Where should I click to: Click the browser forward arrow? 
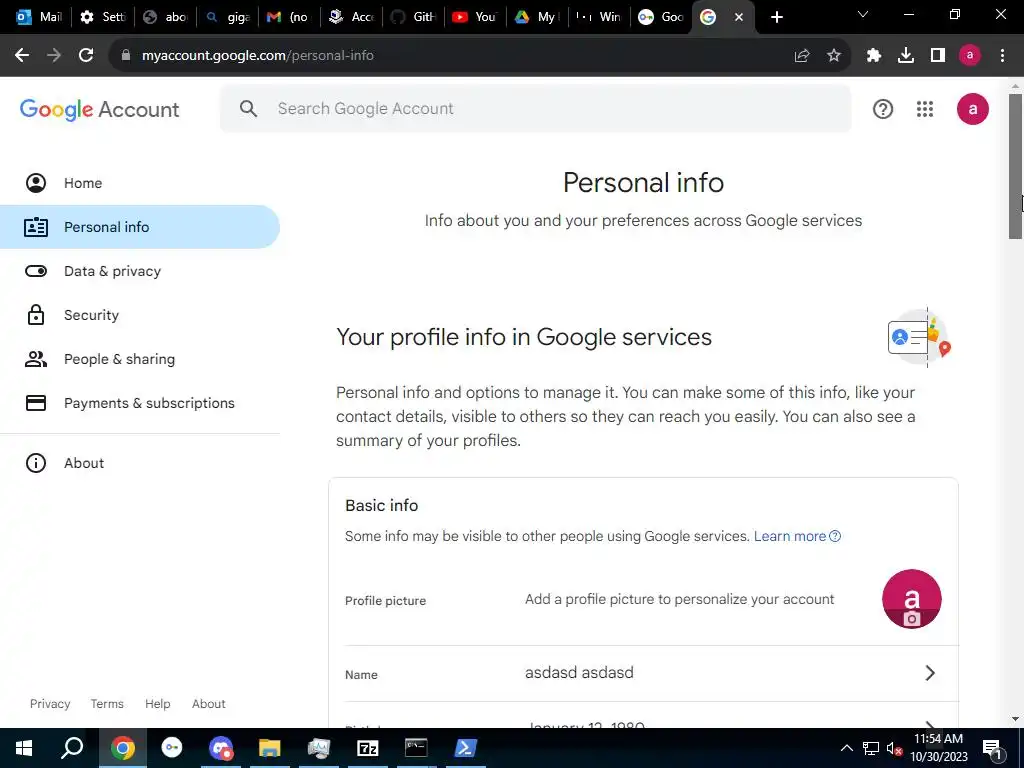(x=54, y=56)
